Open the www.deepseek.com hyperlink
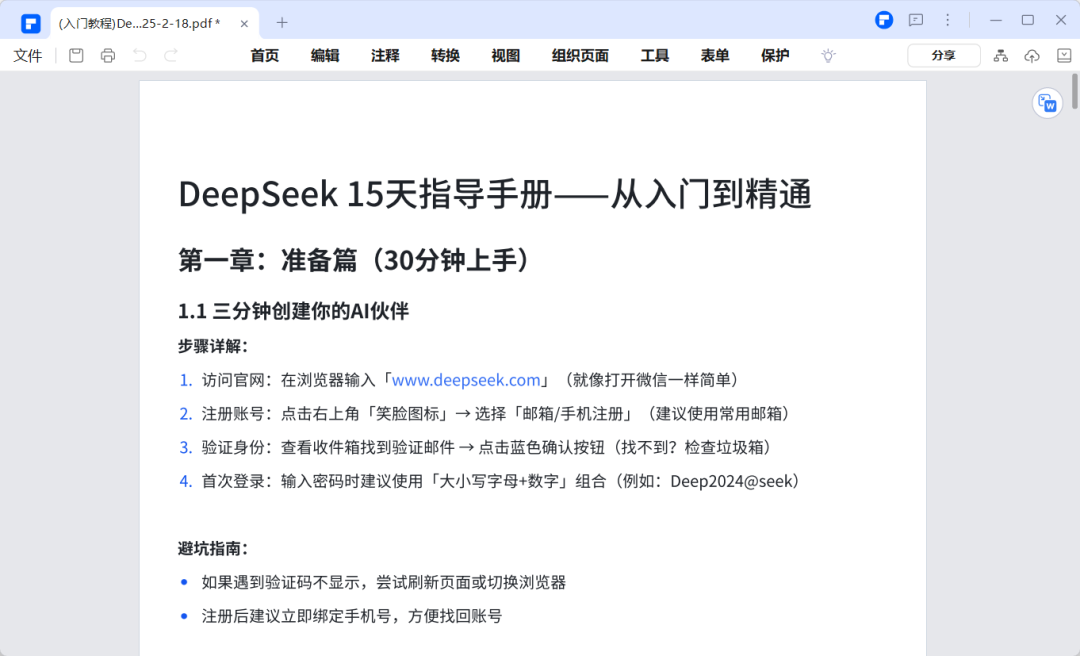The width and height of the screenshot is (1080, 656). [x=466, y=380]
